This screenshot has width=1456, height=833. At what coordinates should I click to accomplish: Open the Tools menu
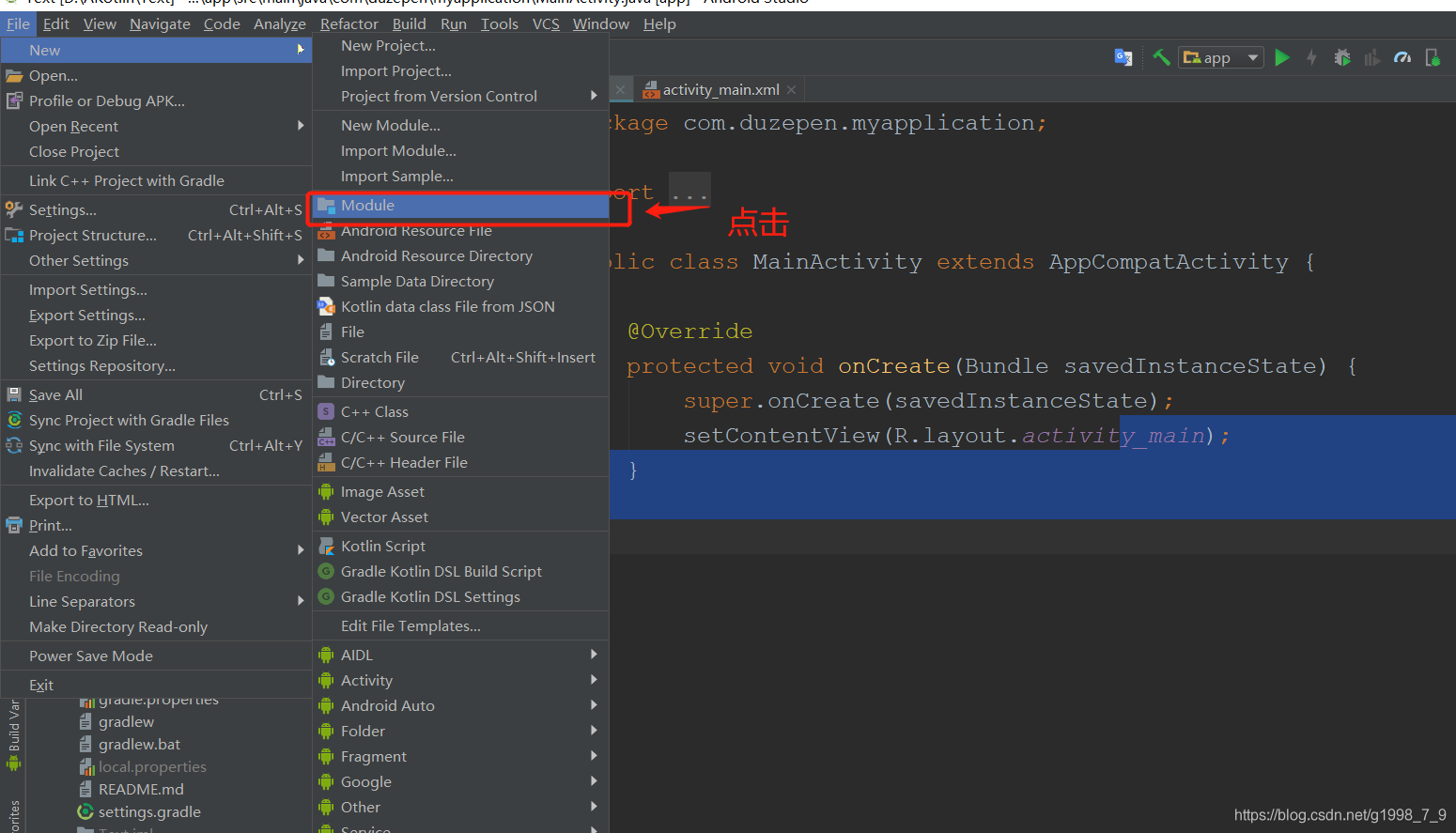[500, 23]
